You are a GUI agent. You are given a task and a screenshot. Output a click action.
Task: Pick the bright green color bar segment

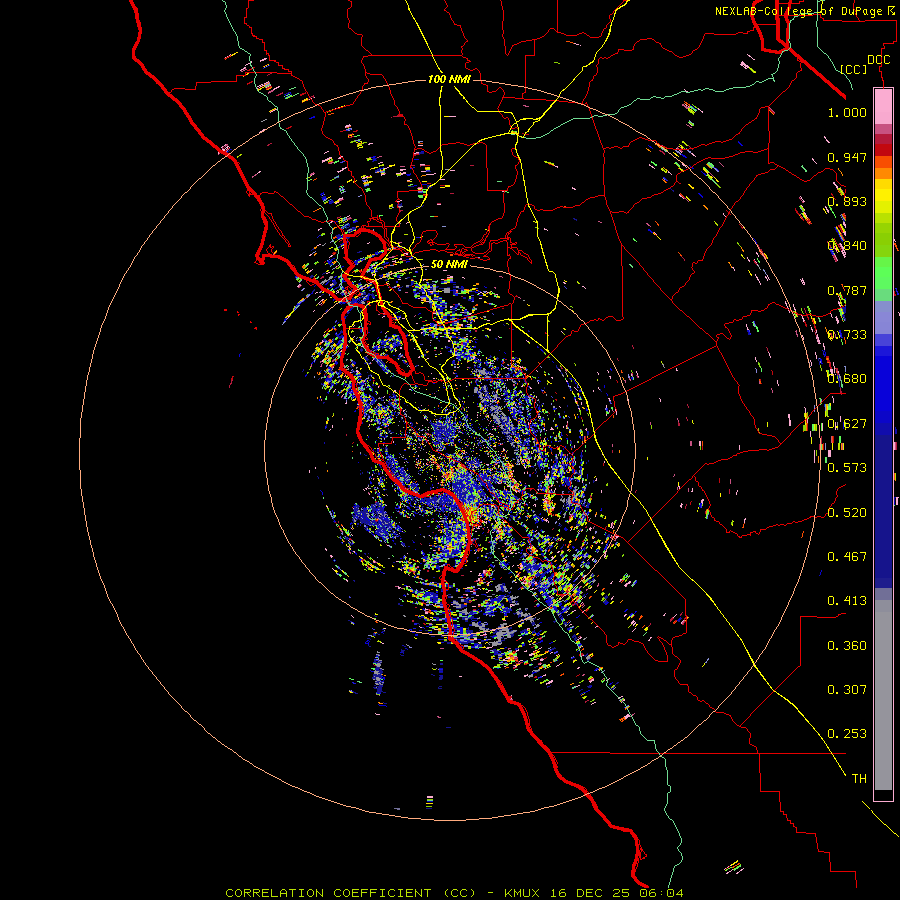(883, 273)
